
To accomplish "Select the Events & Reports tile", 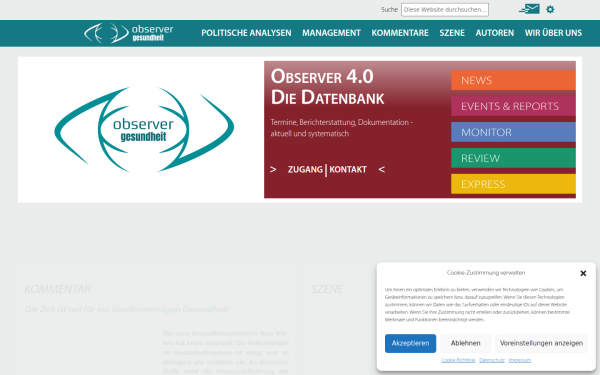I will coord(513,106).
